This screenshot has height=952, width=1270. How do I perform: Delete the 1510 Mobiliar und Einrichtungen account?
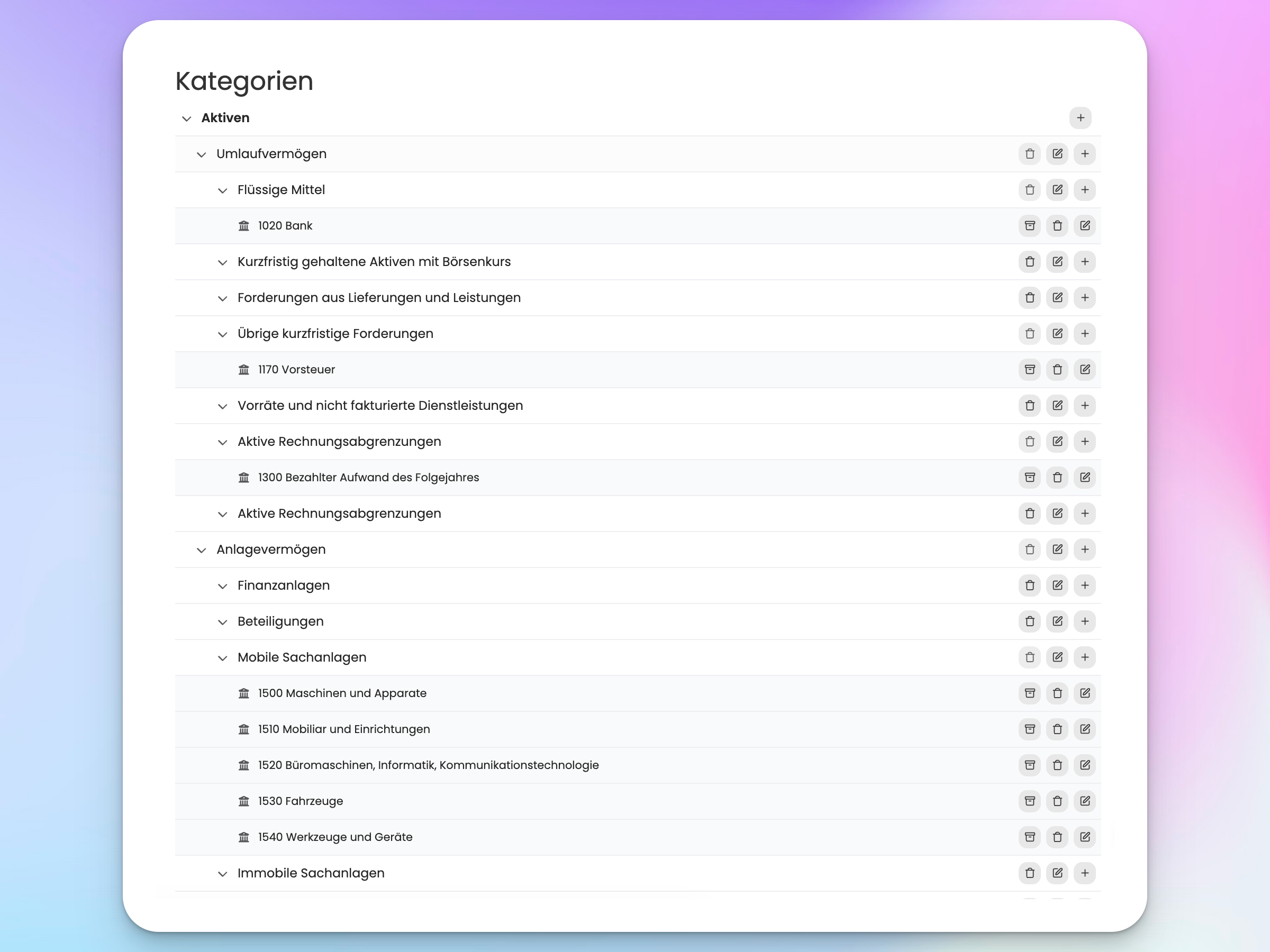click(1057, 729)
